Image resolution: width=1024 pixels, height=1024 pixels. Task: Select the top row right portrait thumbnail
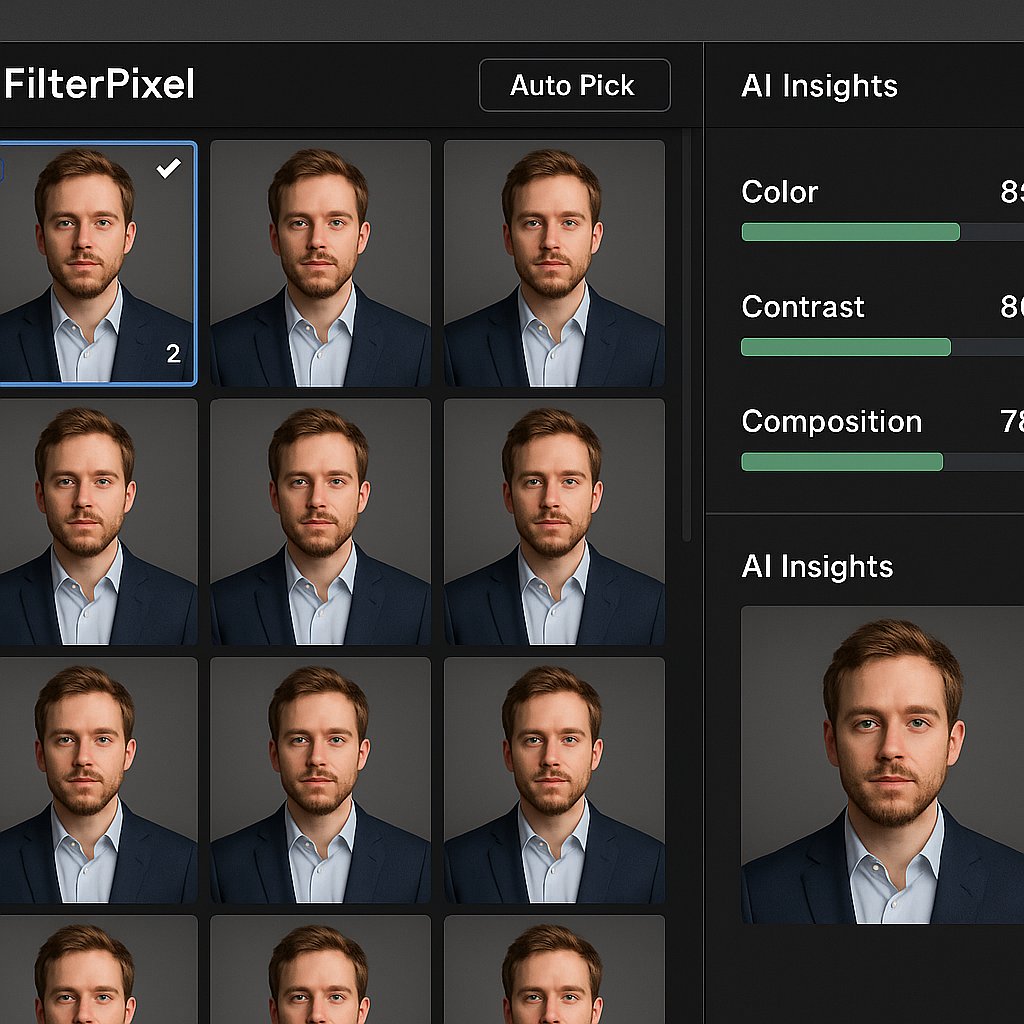pyautogui.click(x=554, y=264)
